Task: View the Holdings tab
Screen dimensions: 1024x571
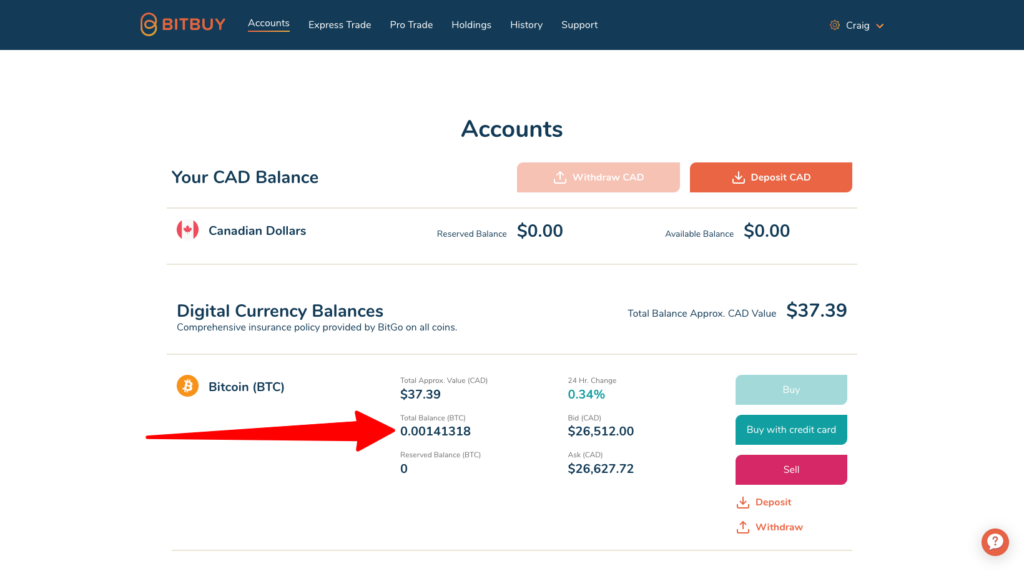Action: (471, 25)
